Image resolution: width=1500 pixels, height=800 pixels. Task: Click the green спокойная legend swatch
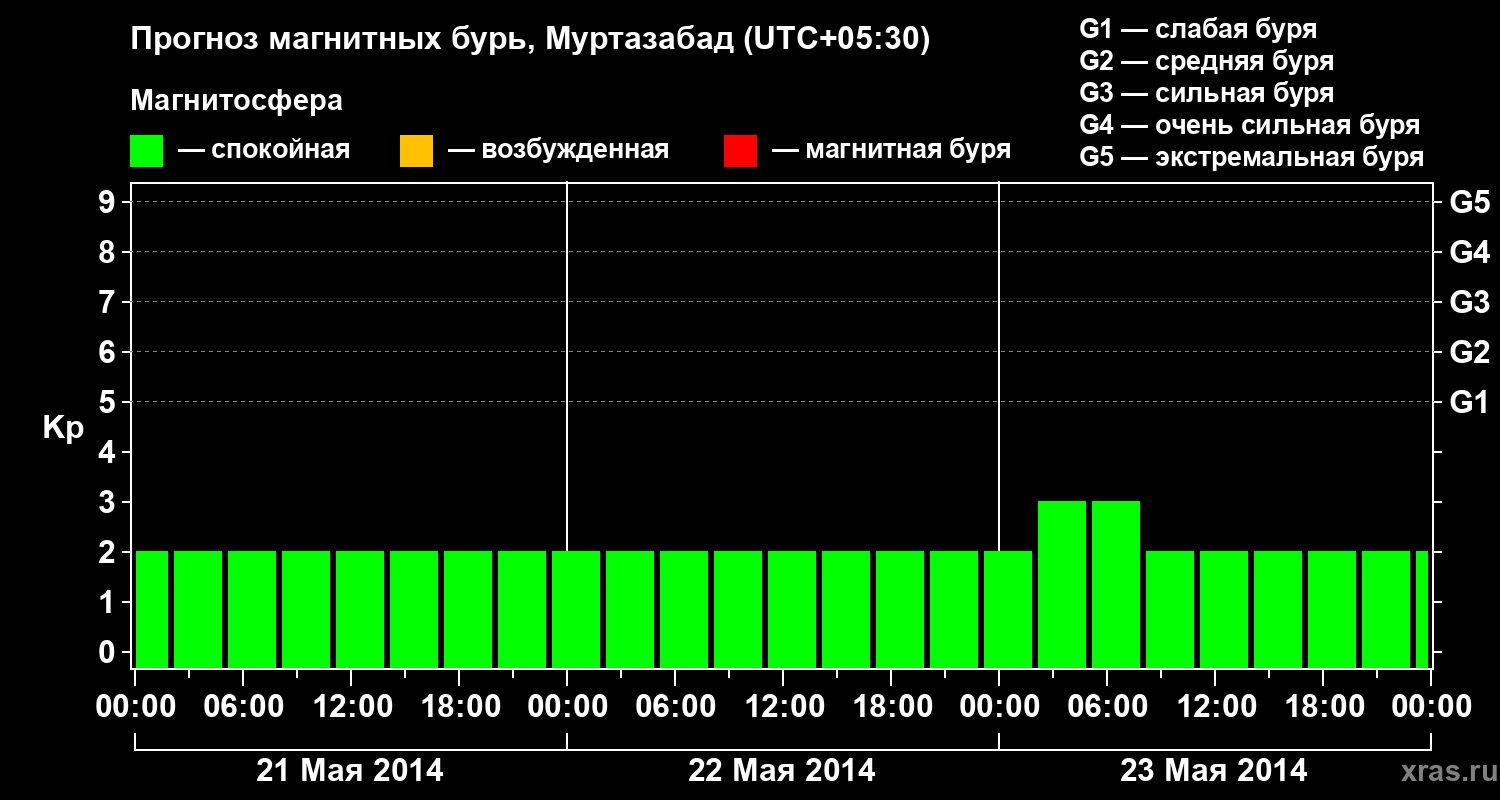(147, 151)
